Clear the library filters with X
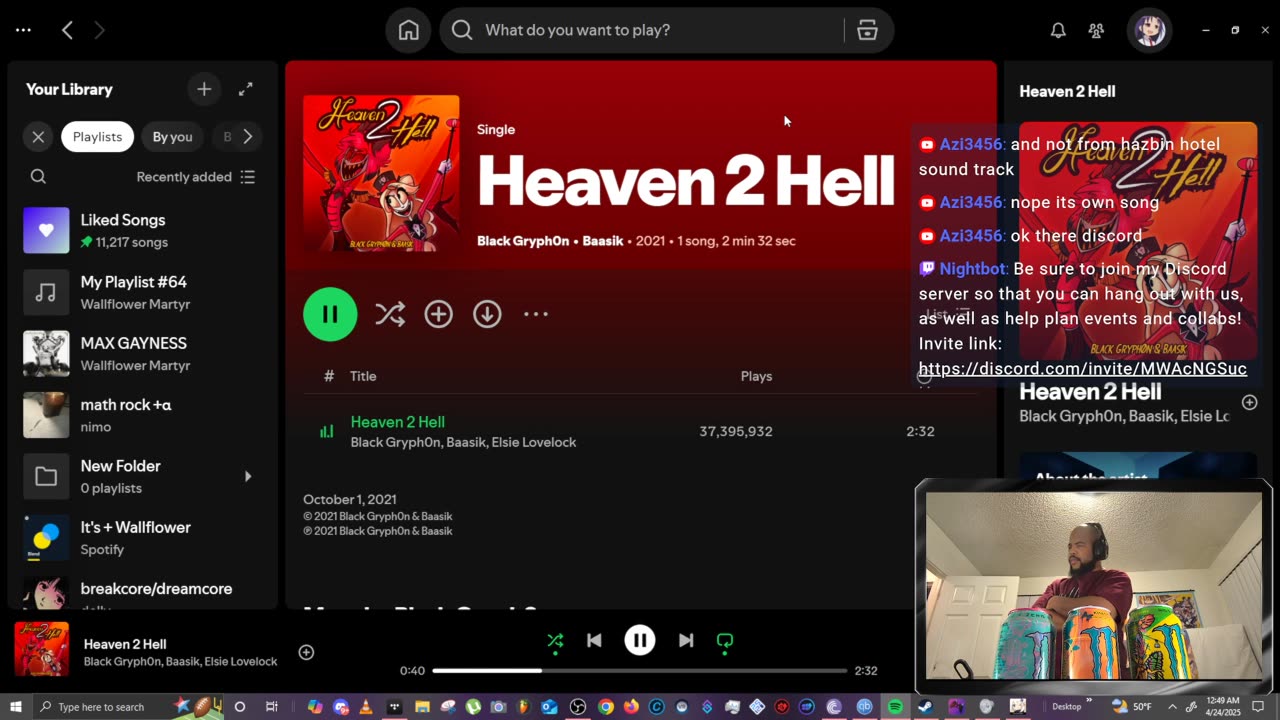1280x720 pixels. 38,137
